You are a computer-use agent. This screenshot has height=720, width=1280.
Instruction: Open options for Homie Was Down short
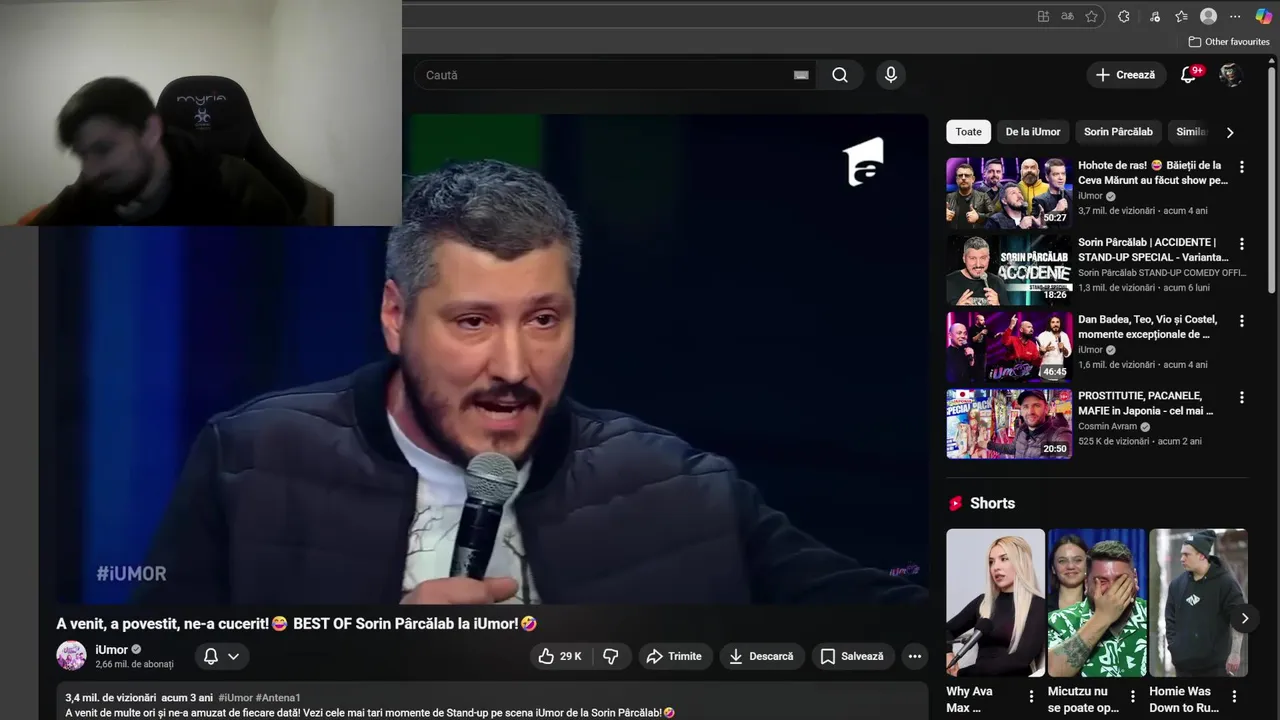point(1234,696)
